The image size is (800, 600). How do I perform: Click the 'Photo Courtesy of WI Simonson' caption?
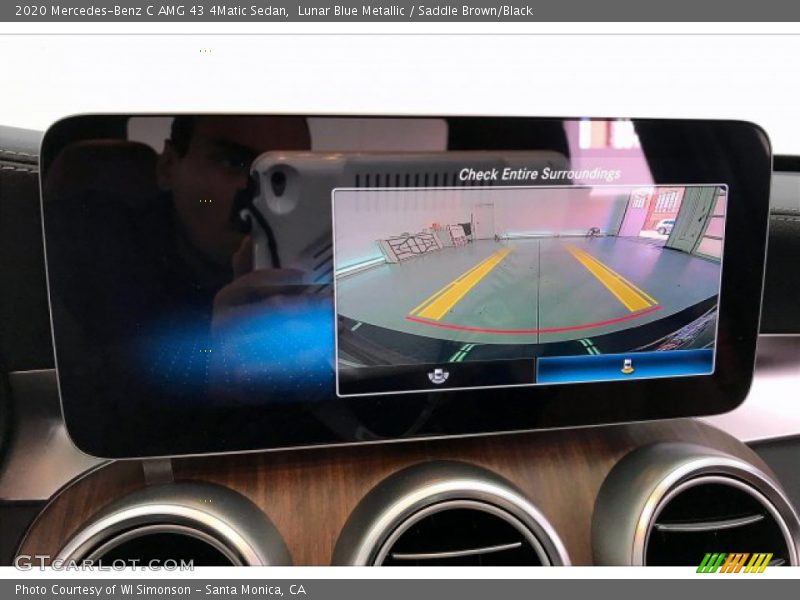coord(103,590)
